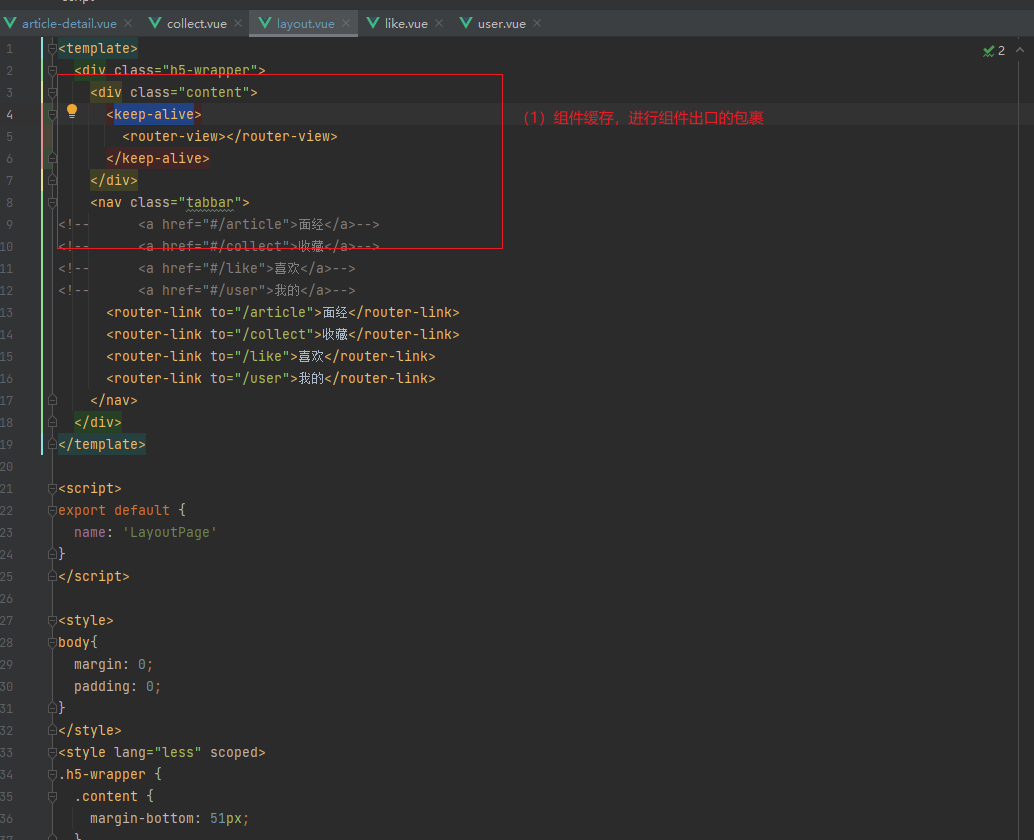Close the layout.vue tab
Image resolution: width=1034 pixels, height=840 pixels.
[x=346, y=23]
